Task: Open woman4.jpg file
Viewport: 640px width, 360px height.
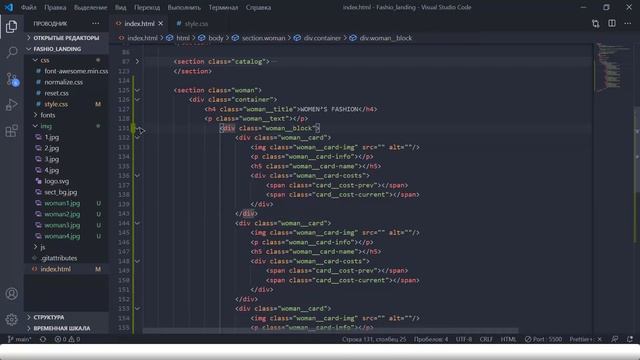Action: (62, 236)
